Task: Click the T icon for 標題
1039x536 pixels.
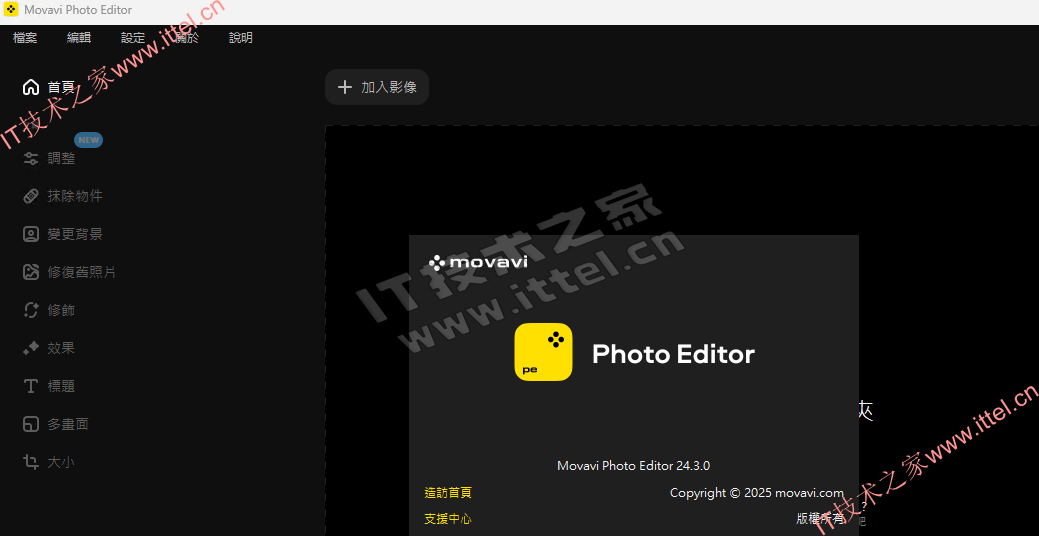Action: point(30,386)
